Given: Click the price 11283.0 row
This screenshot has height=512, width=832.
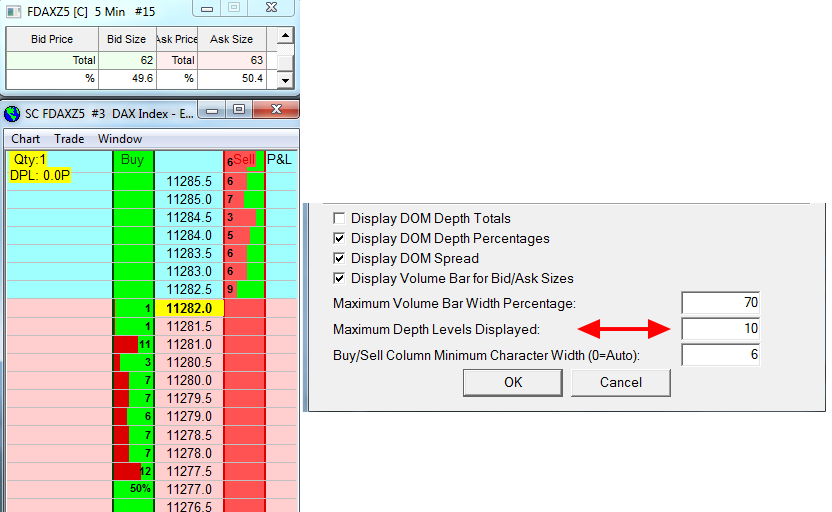Looking at the screenshot, I should 189,272.
